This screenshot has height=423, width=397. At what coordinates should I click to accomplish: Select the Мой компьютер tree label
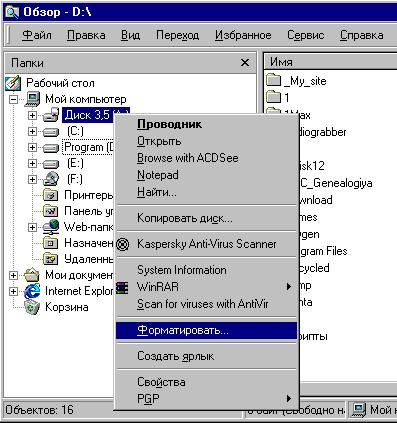point(86,99)
